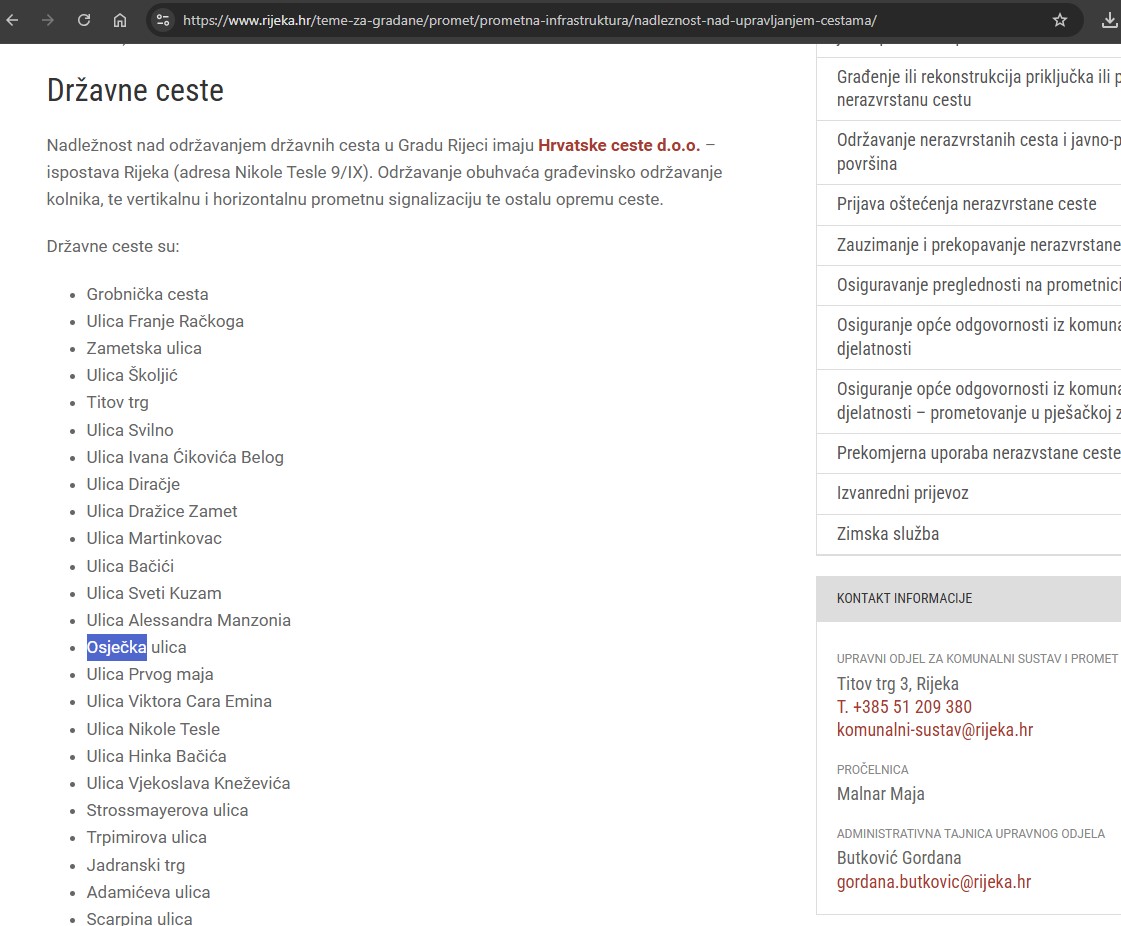Viewport: 1121px width, 926px height.
Task: Open Prekomjerna uporaba nerazvstane ceste item
Action: pyautogui.click(x=977, y=453)
